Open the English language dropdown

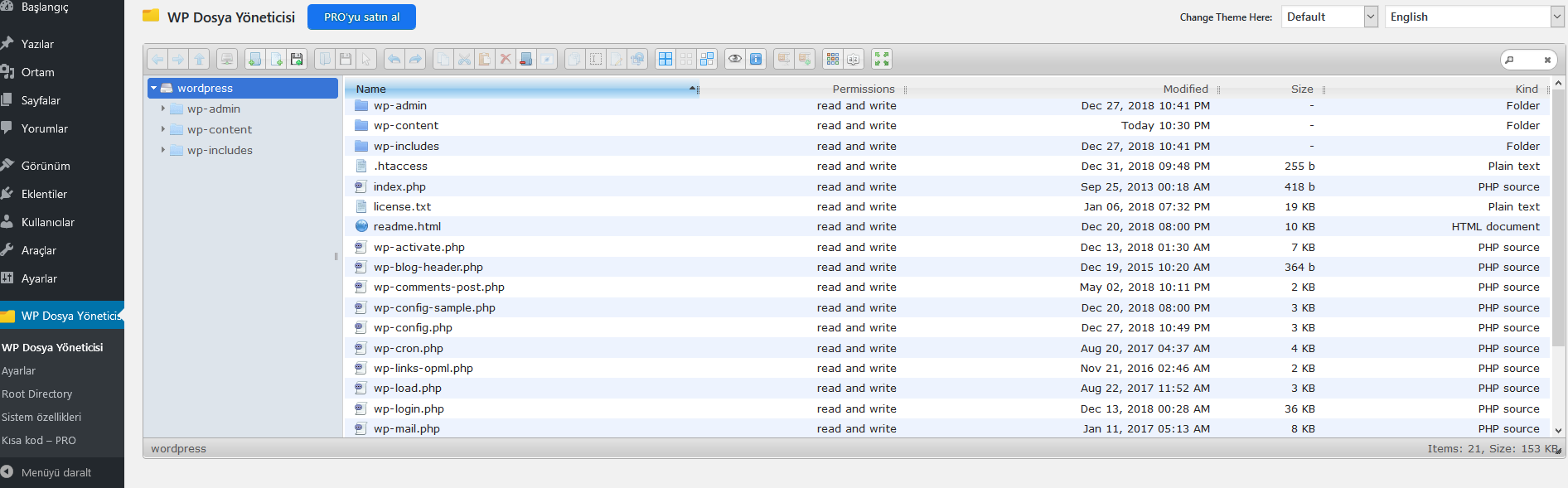click(1474, 17)
